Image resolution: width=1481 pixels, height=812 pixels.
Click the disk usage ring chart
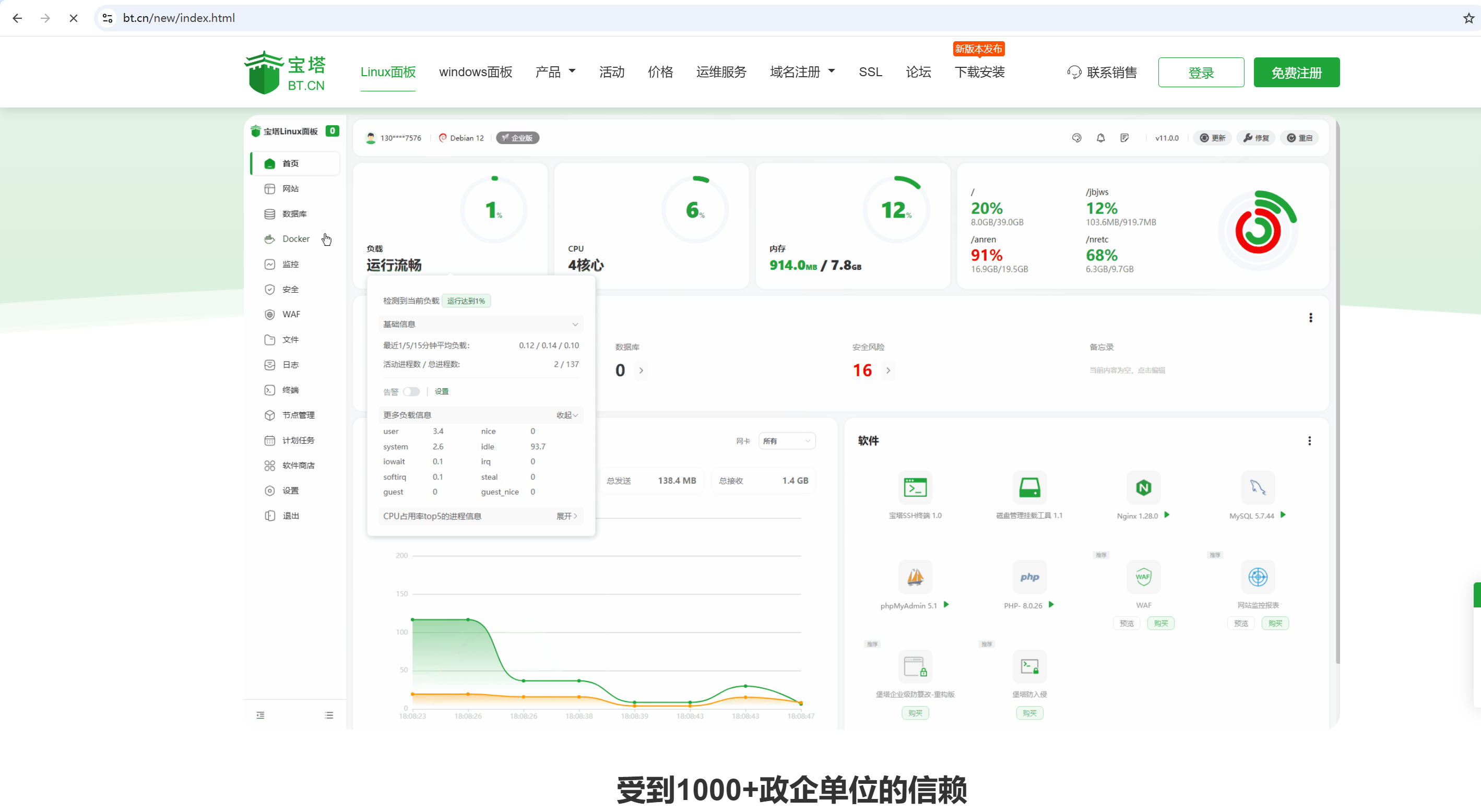click(1258, 230)
